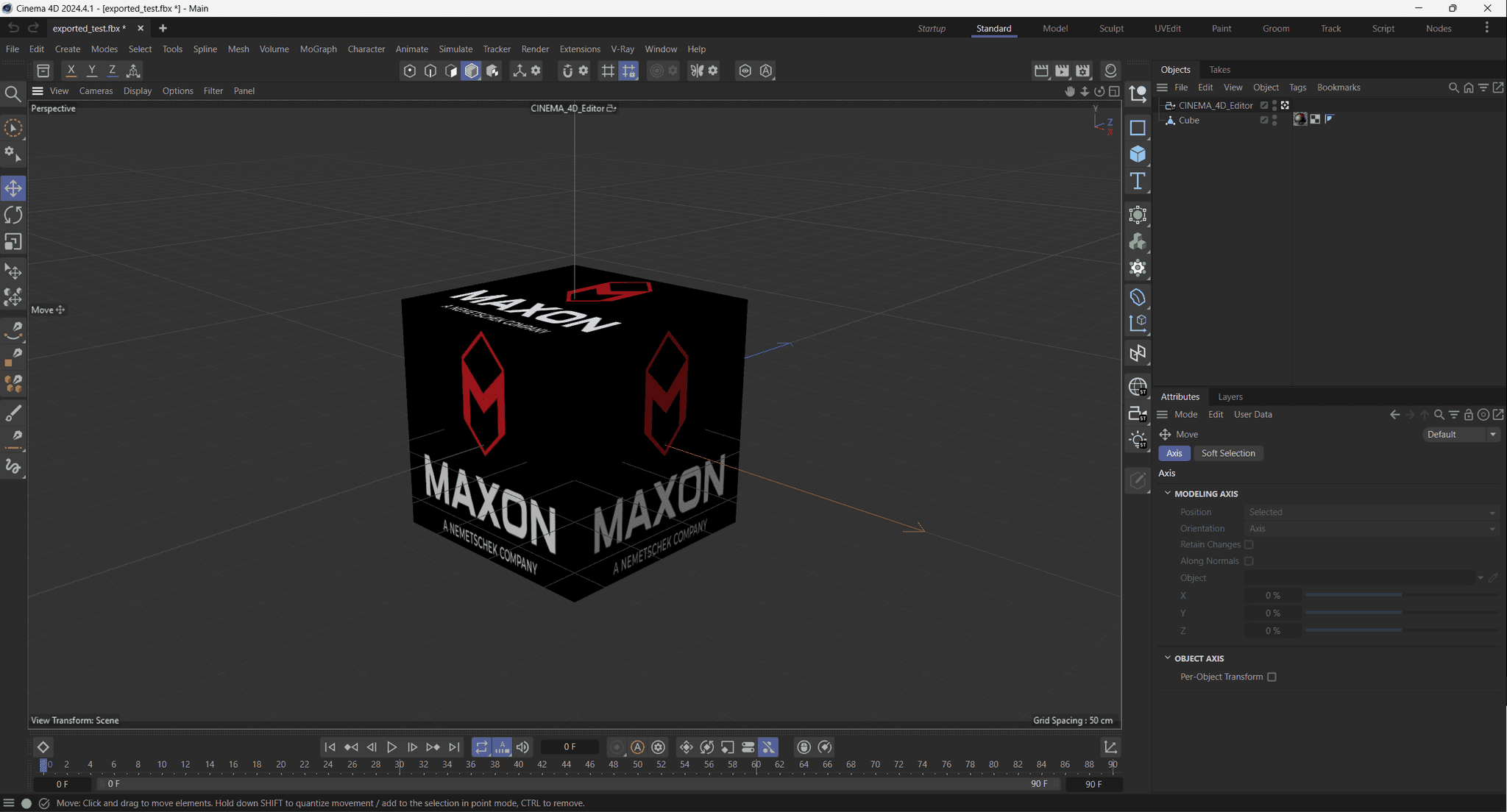Toggle Z axis lock
1507x812 pixels.
pyautogui.click(x=113, y=71)
